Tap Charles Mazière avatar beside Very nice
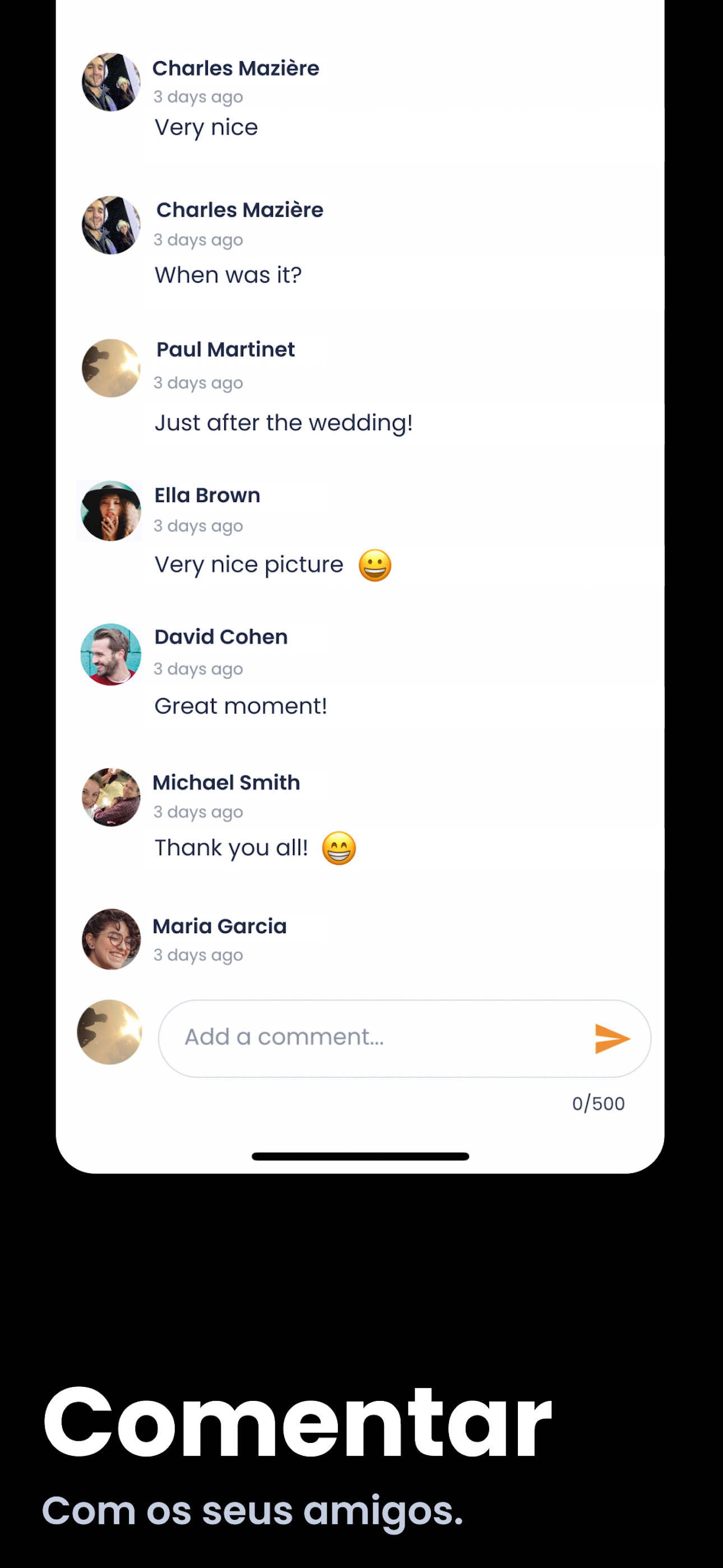723x1568 pixels. click(x=111, y=82)
